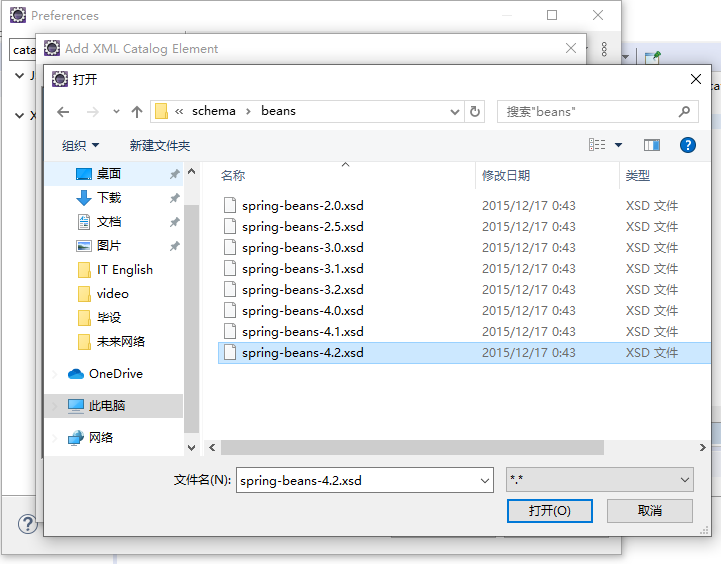Select 图片 in the navigation pane
The width and height of the screenshot is (721, 564).
[109, 245]
